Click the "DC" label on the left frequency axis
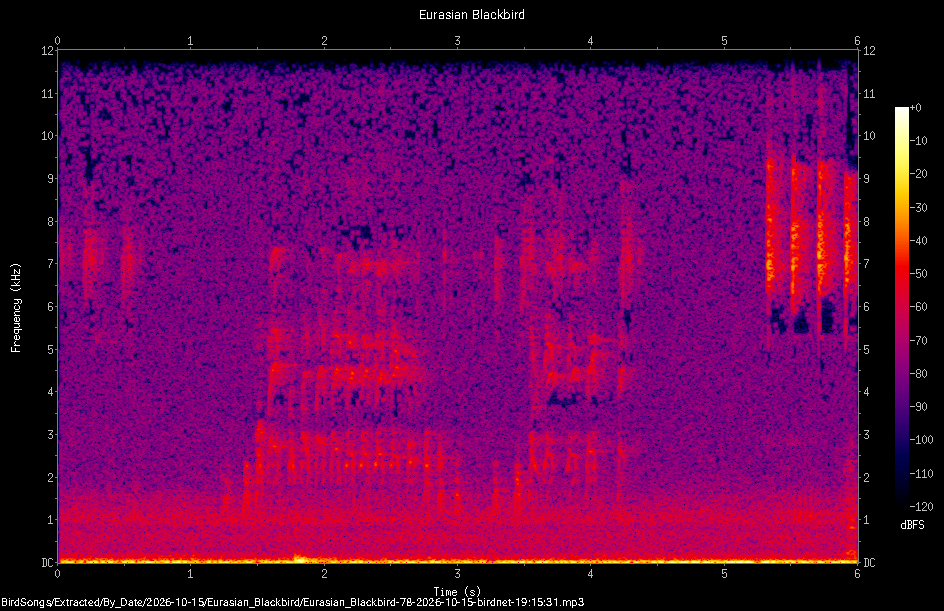Screen dimensions: 944x611 (x=47, y=563)
